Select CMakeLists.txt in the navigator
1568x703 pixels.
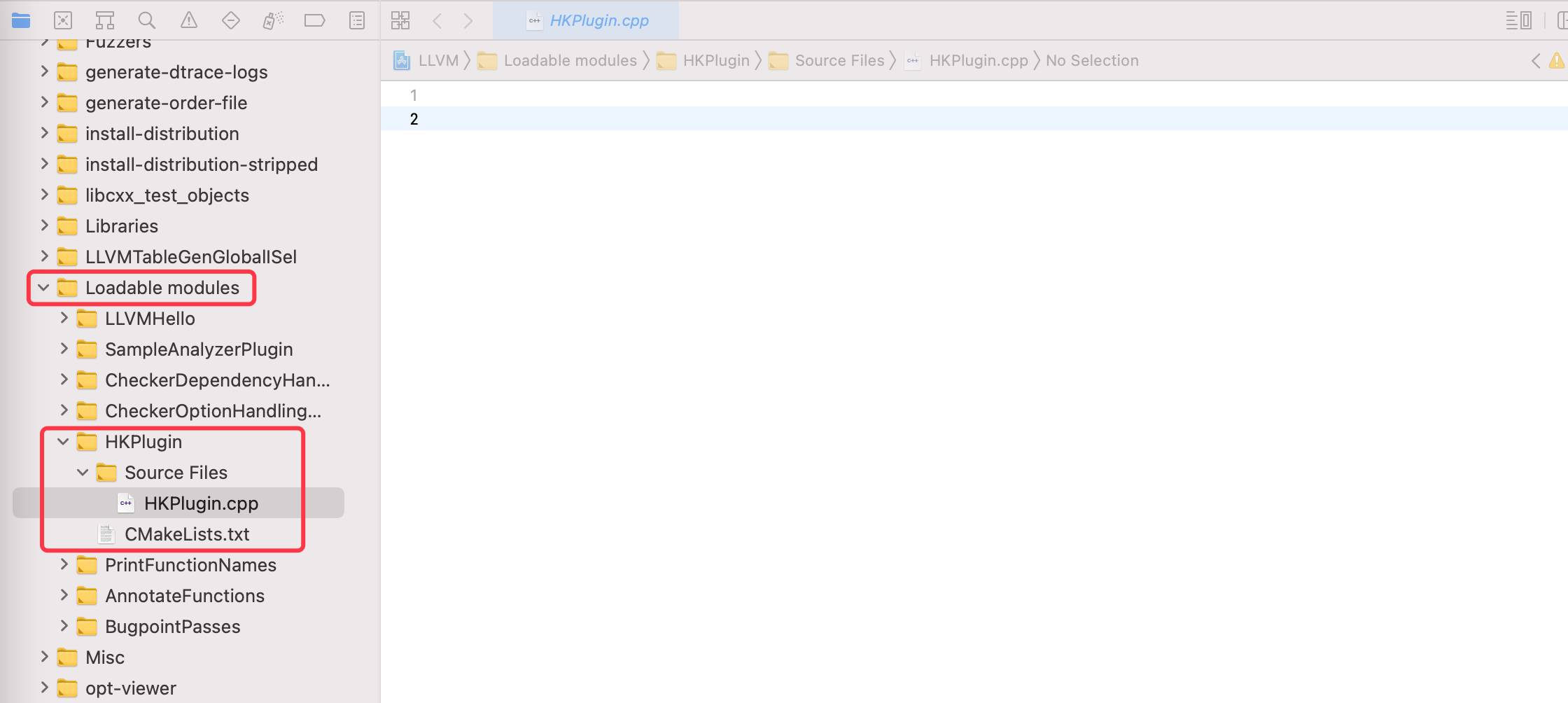coord(187,534)
